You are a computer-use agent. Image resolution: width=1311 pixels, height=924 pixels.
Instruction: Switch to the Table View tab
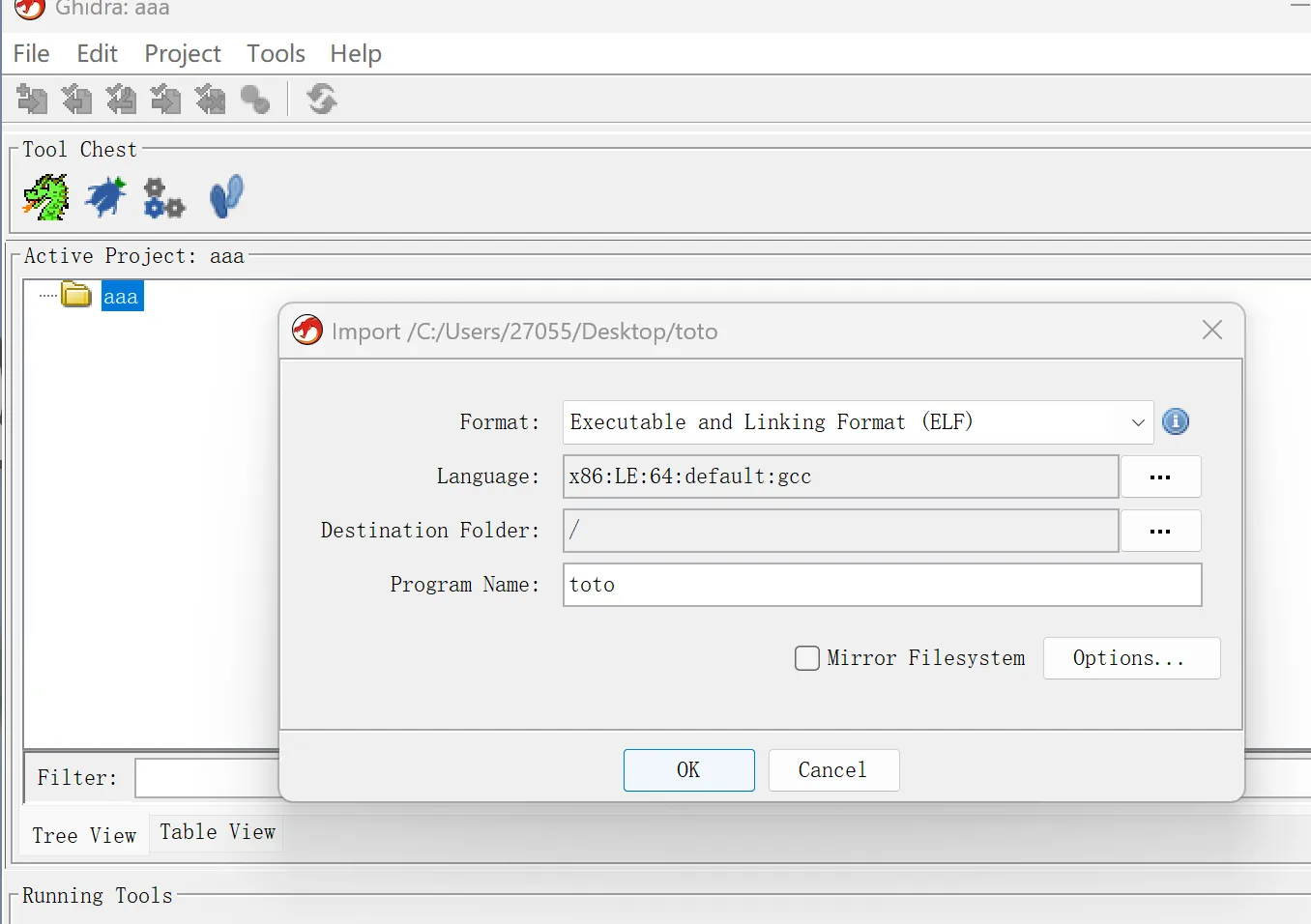pyautogui.click(x=218, y=832)
